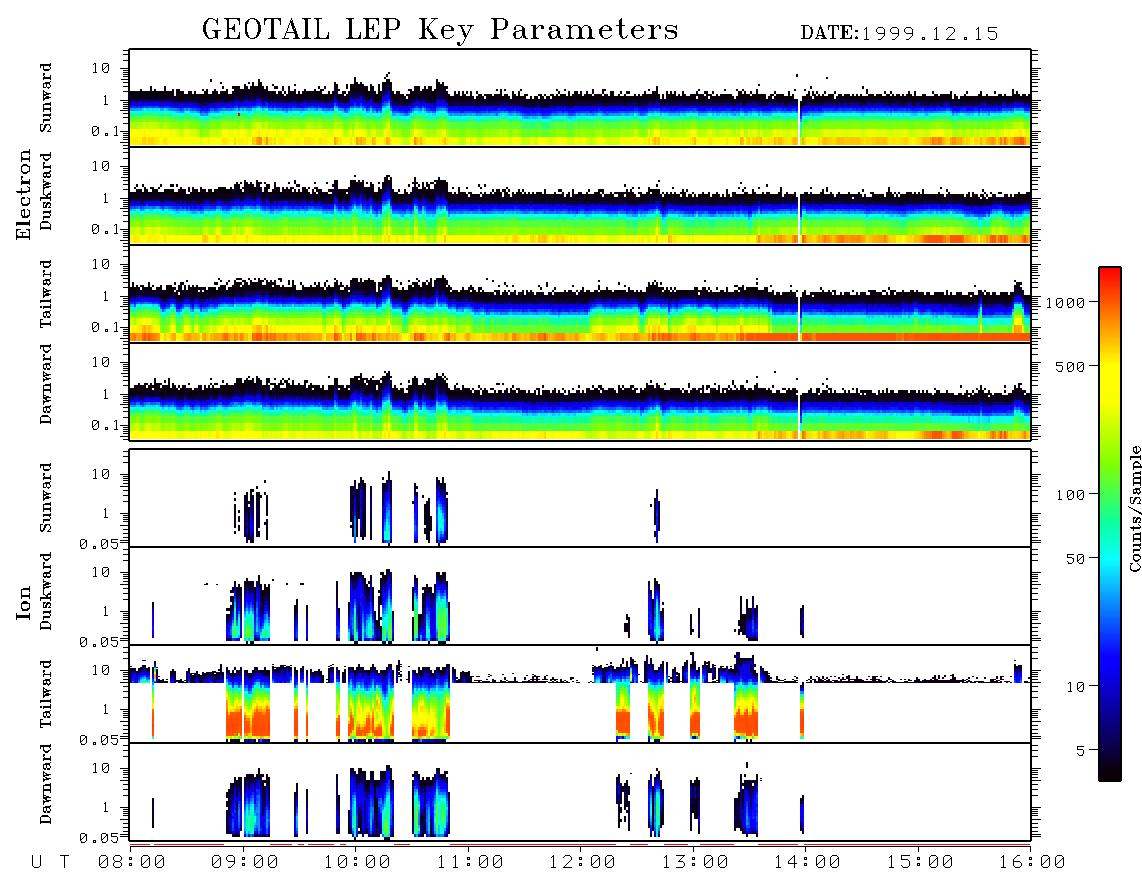Click the "16:00" time tick label

pyautogui.click(x=1032, y=862)
